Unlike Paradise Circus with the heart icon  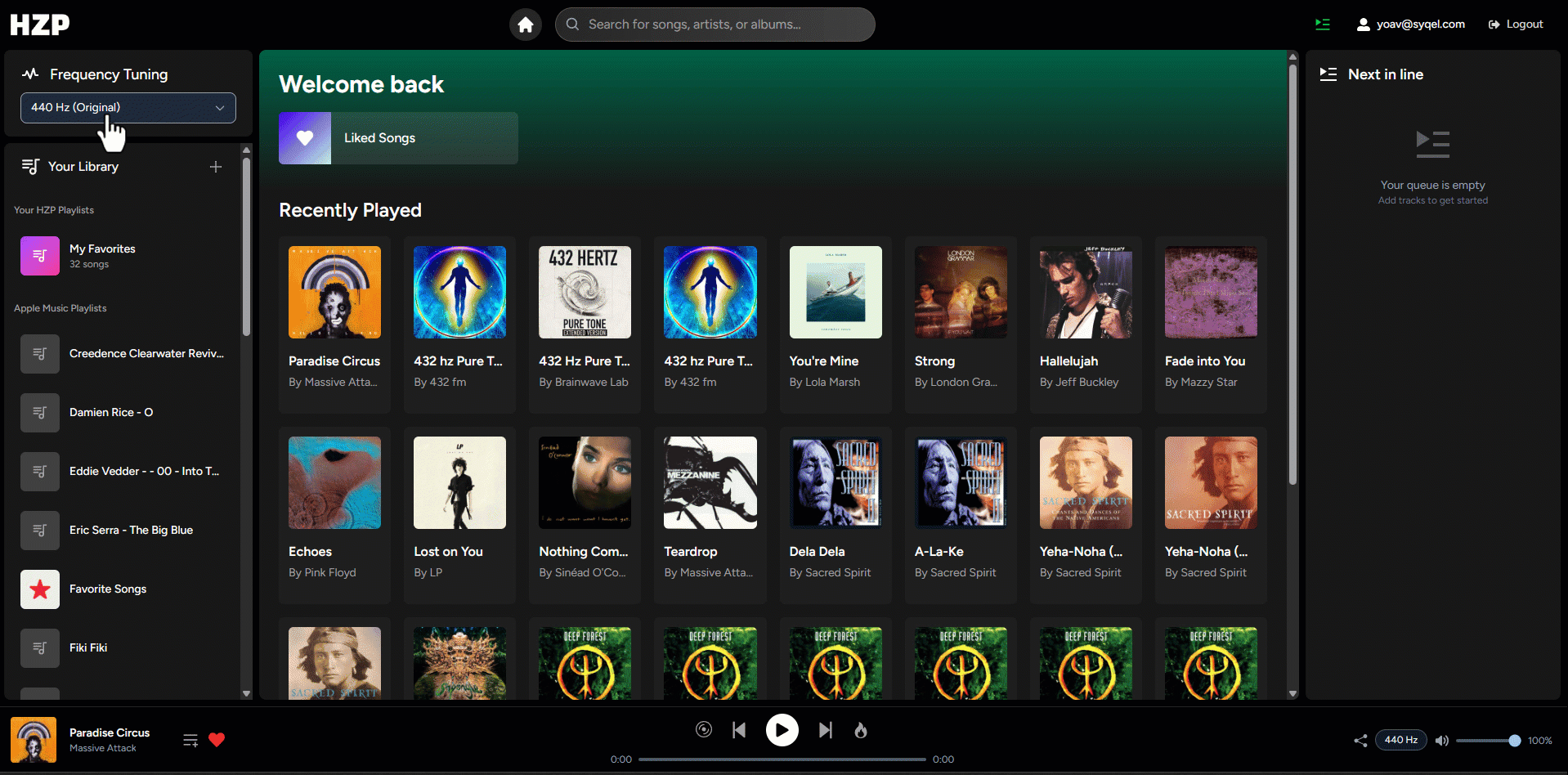point(217,740)
